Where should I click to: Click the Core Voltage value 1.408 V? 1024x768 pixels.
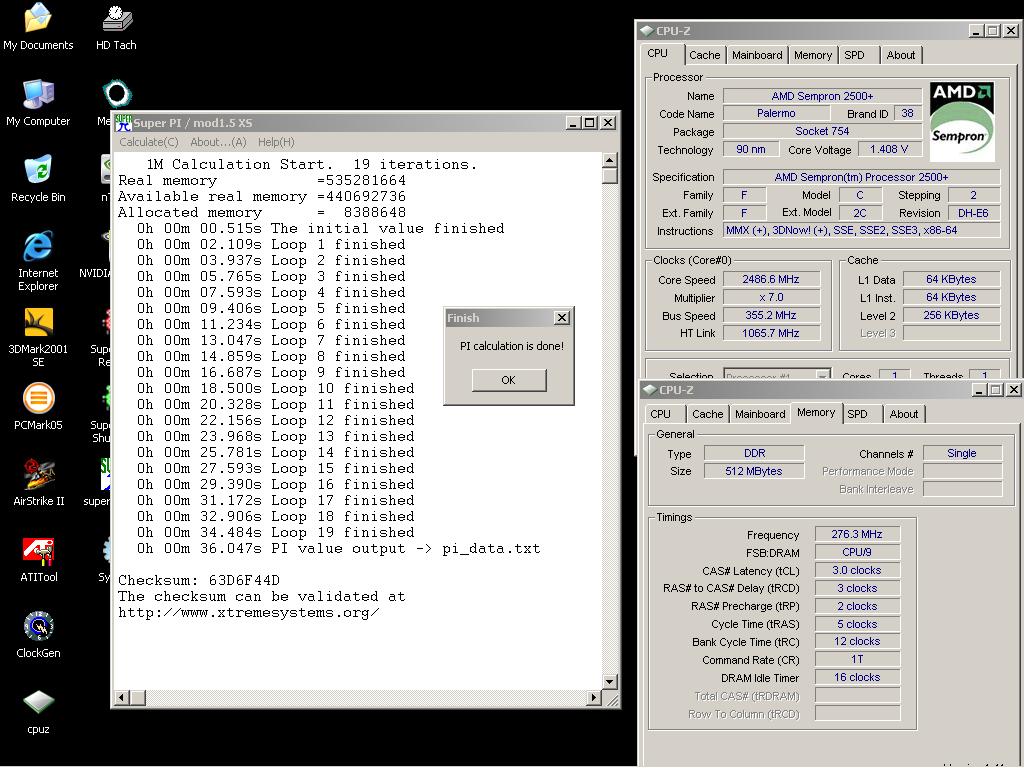pyautogui.click(x=889, y=150)
